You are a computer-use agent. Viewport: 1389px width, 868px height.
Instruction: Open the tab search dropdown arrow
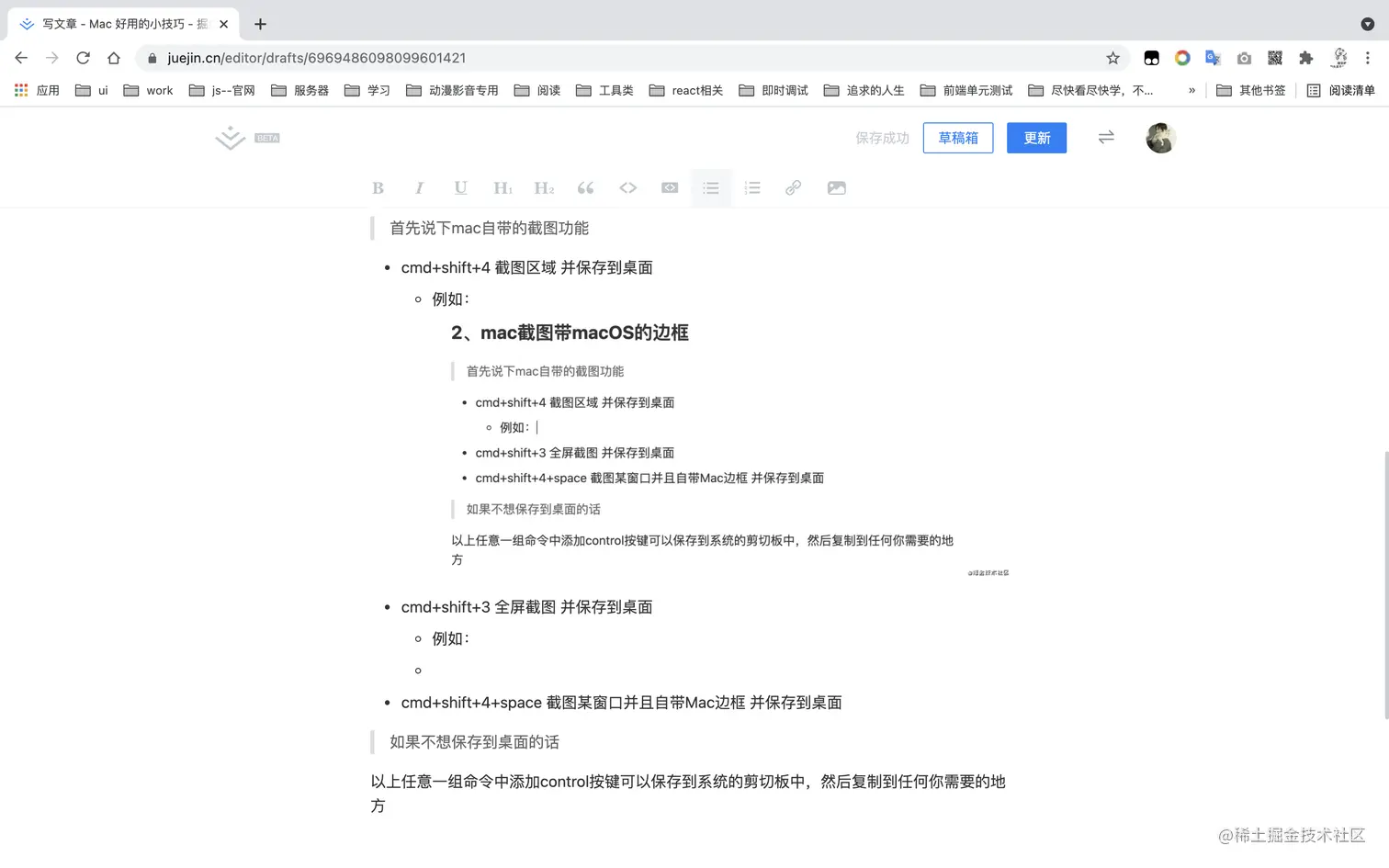click(1367, 24)
